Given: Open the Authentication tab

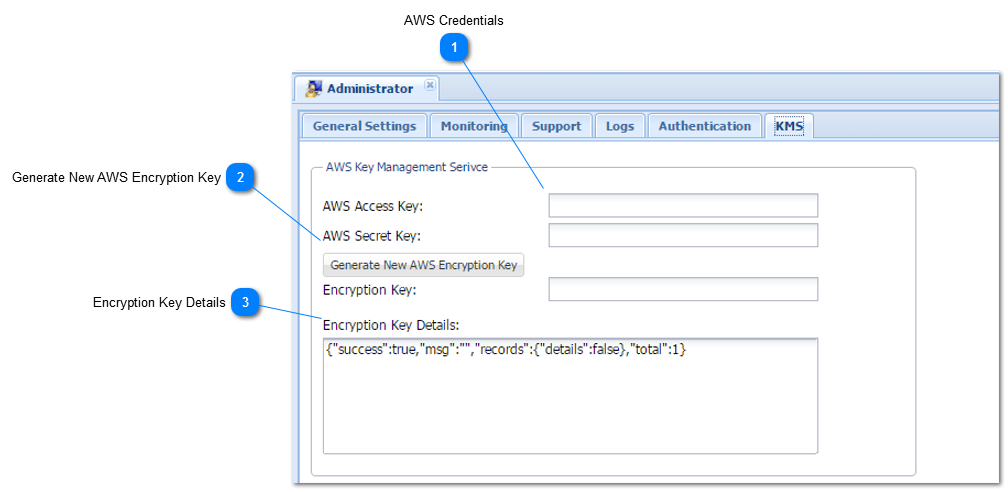Looking at the screenshot, I should click(x=705, y=126).
